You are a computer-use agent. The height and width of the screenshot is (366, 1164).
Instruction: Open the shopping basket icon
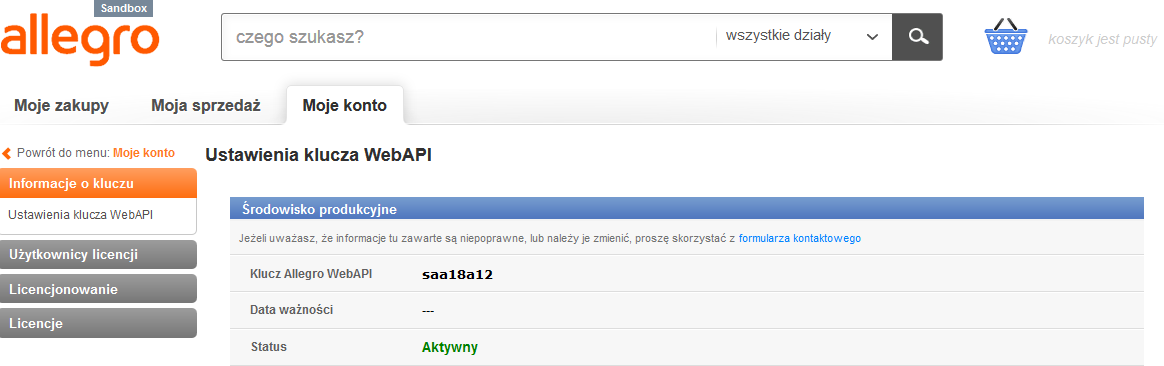(x=1006, y=36)
